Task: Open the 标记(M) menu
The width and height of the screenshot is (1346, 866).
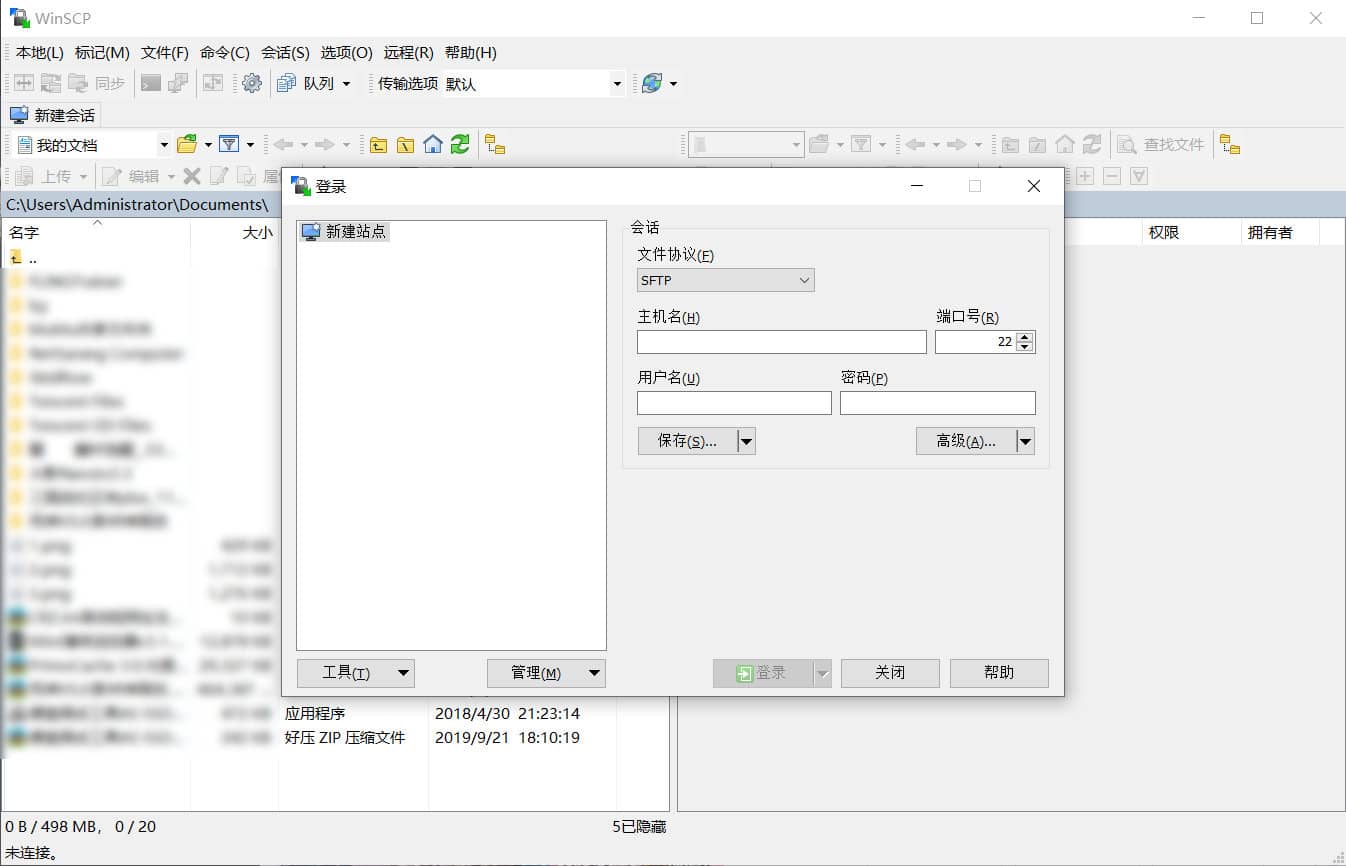Action: [x=102, y=52]
